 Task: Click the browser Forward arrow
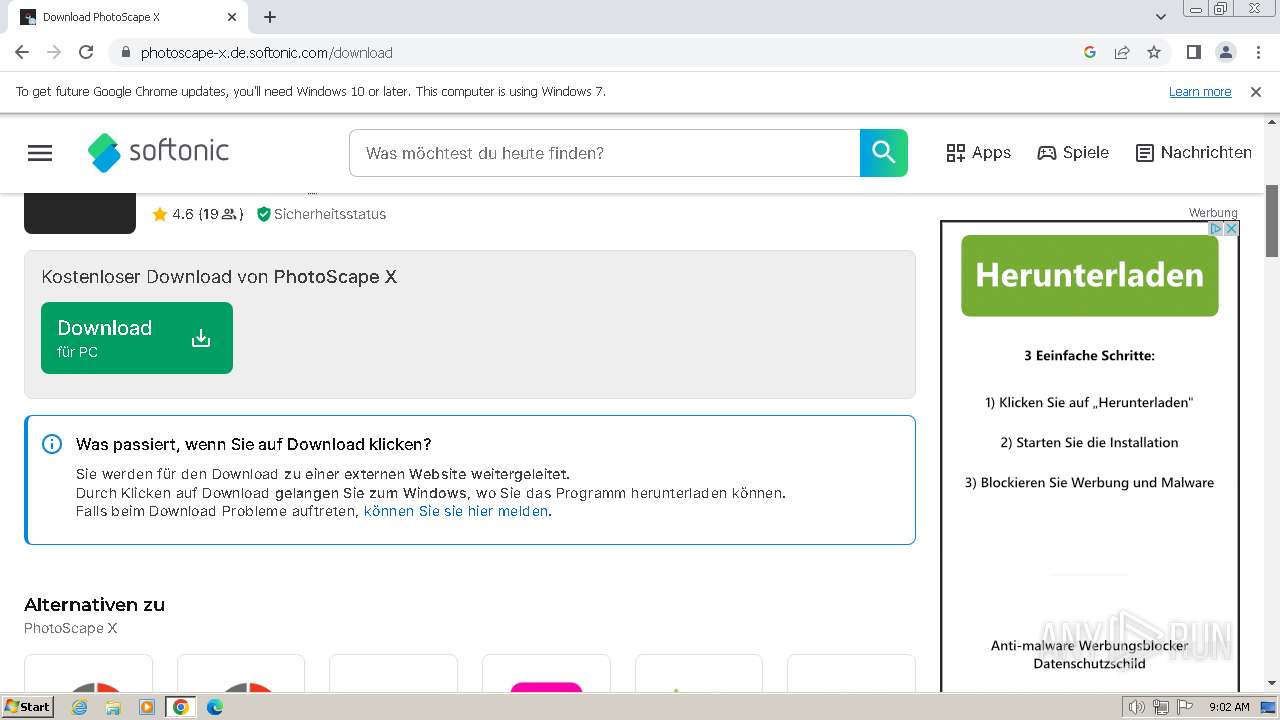[x=54, y=52]
